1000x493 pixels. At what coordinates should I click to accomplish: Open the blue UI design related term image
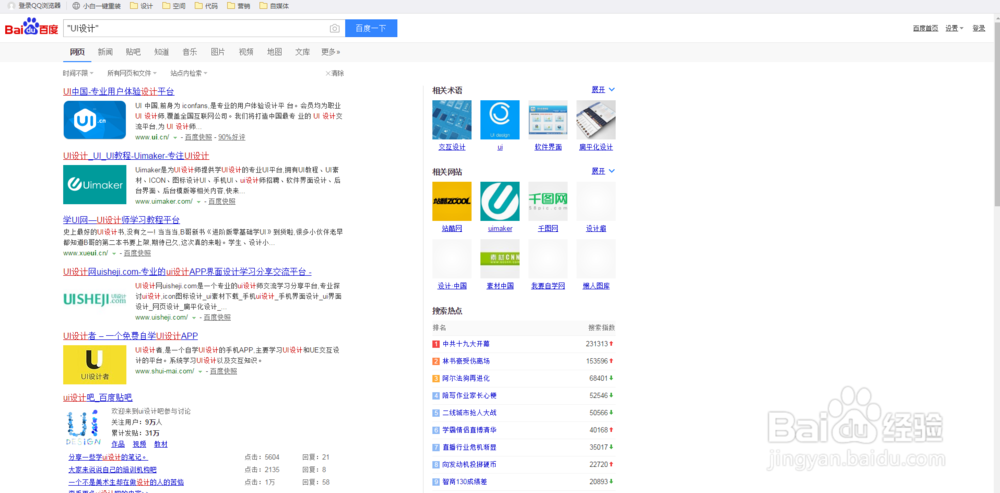[499, 120]
